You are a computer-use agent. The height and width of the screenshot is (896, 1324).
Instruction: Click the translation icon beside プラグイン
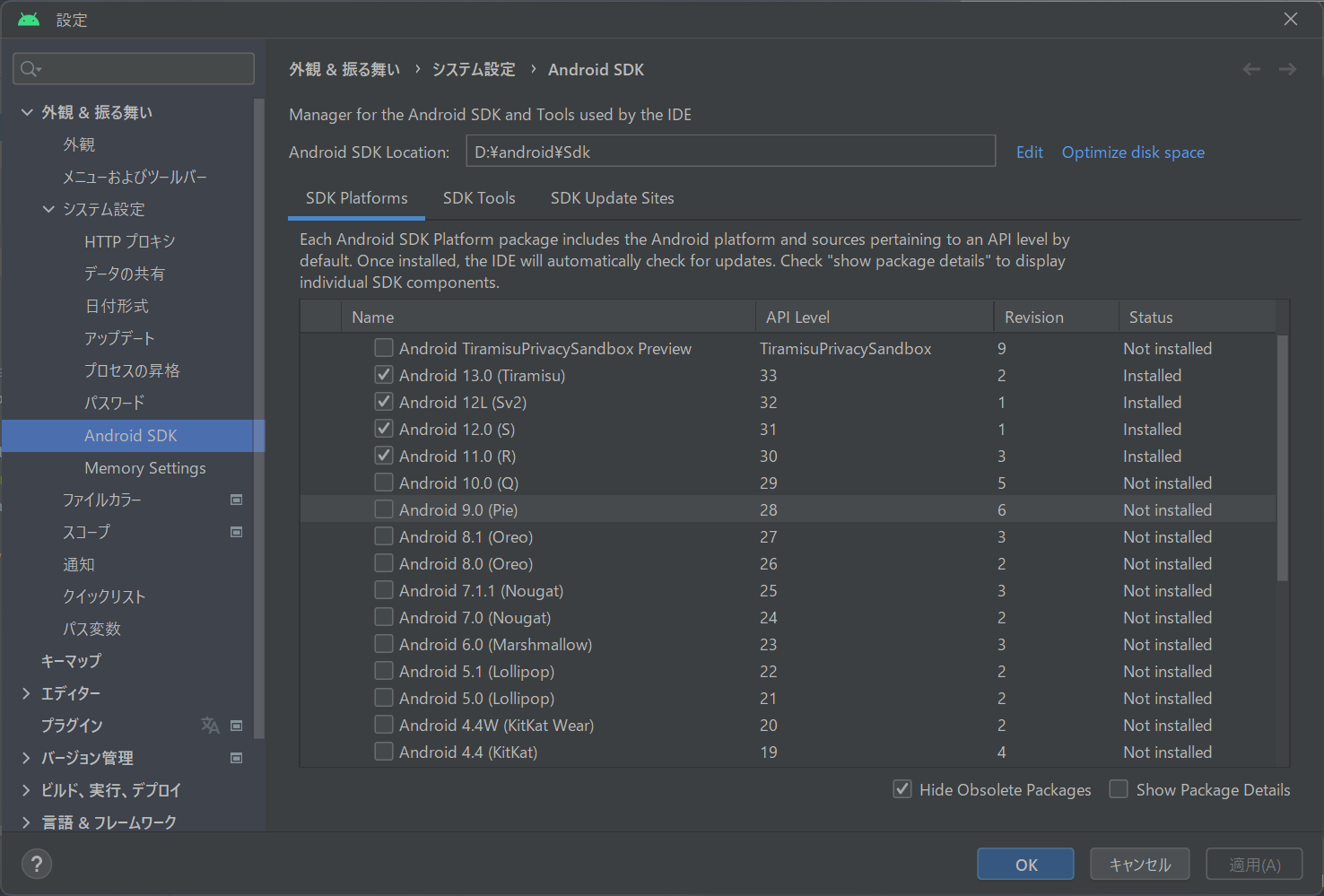click(210, 725)
